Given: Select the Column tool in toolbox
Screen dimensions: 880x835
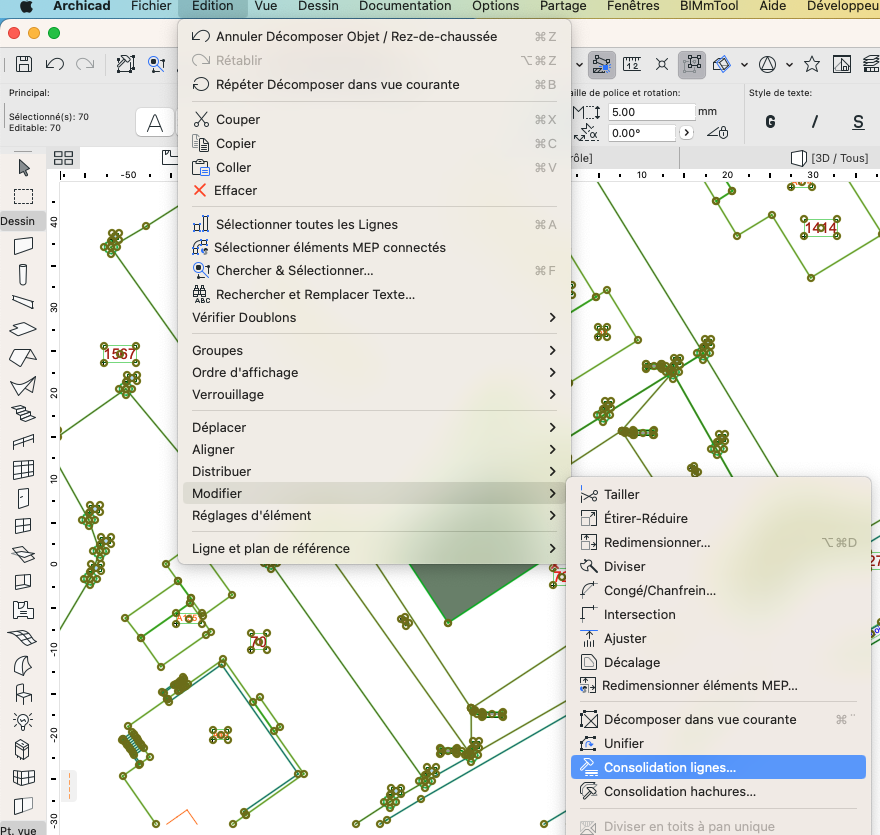Looking at the screenshot, I should 23,274.
